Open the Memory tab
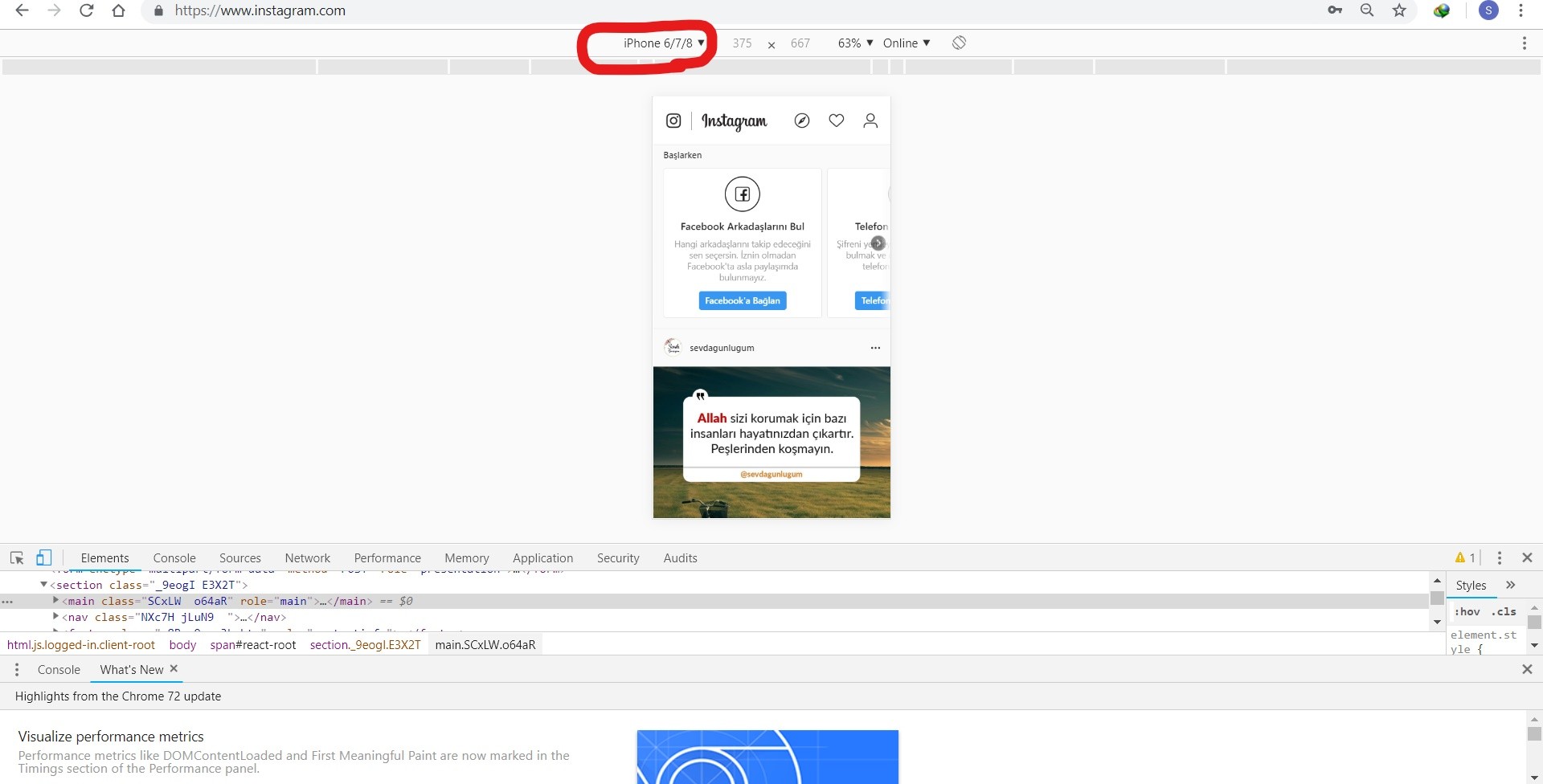The height and width of the screenshot is (784, 1543). coord(467,558)
